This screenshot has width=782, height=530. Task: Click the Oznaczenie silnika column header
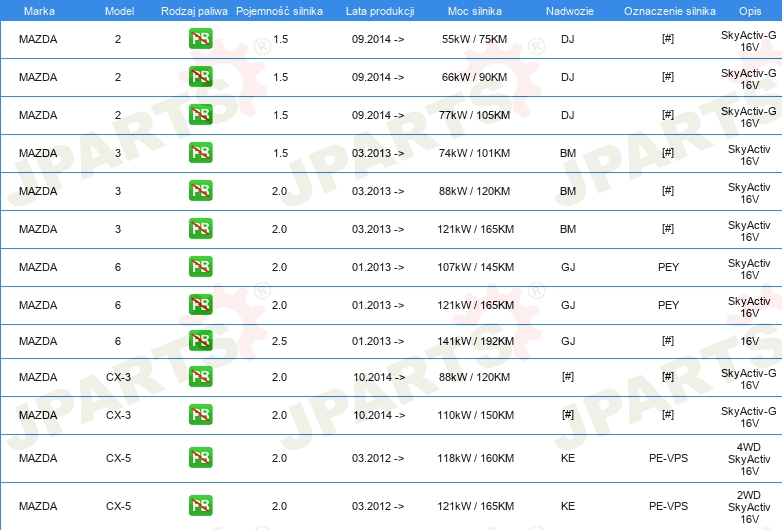click(x=670, y=11)
